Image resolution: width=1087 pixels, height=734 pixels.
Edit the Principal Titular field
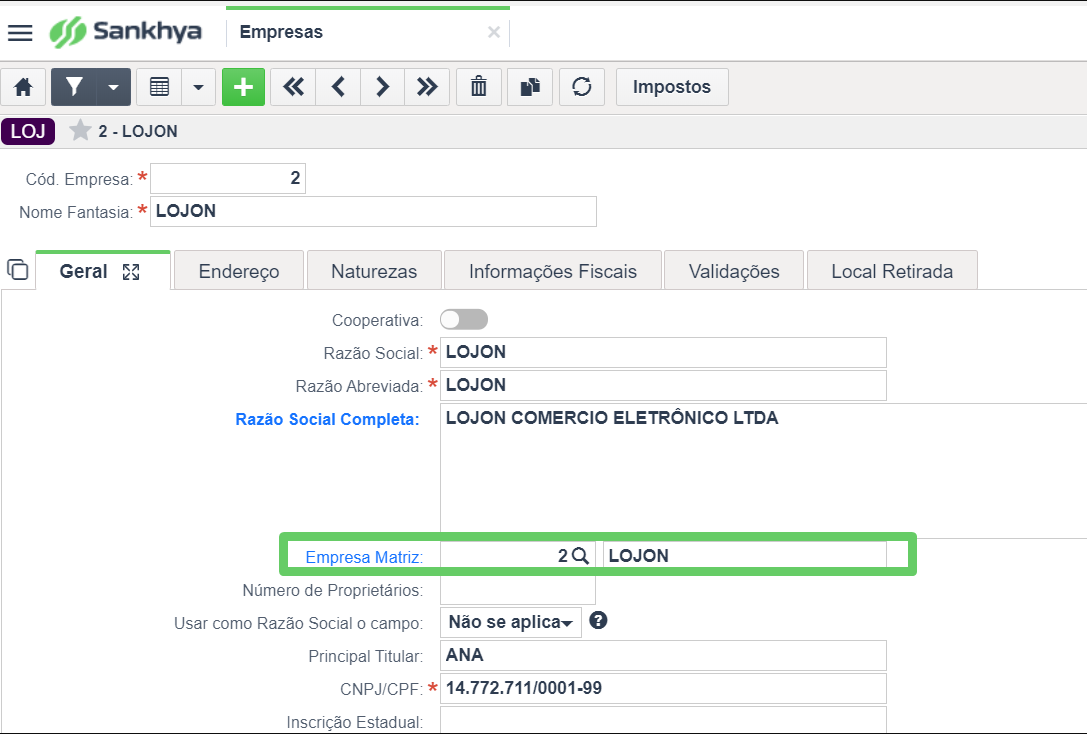click(x=663, y=656)
